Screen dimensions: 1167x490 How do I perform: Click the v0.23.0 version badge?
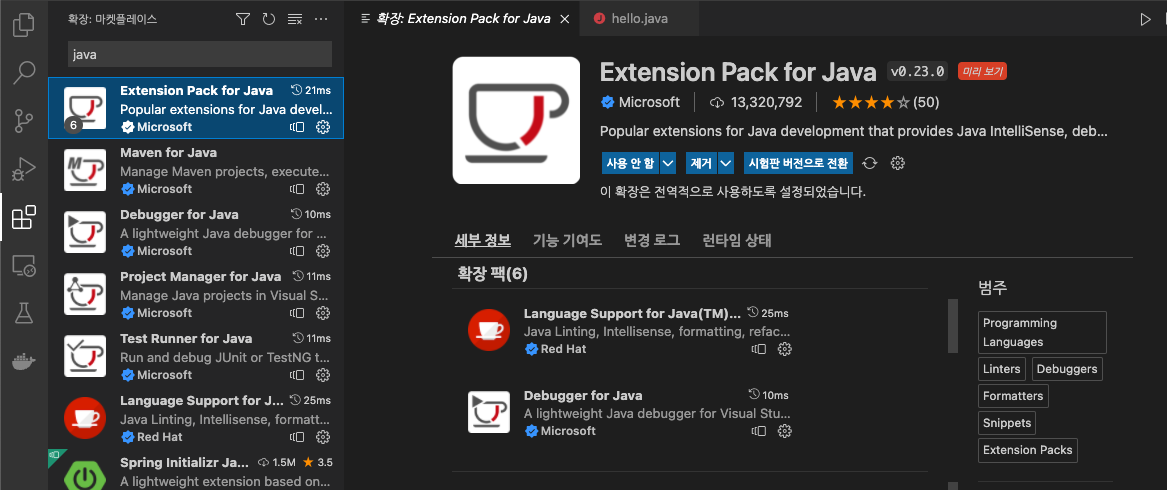point(918,71)
